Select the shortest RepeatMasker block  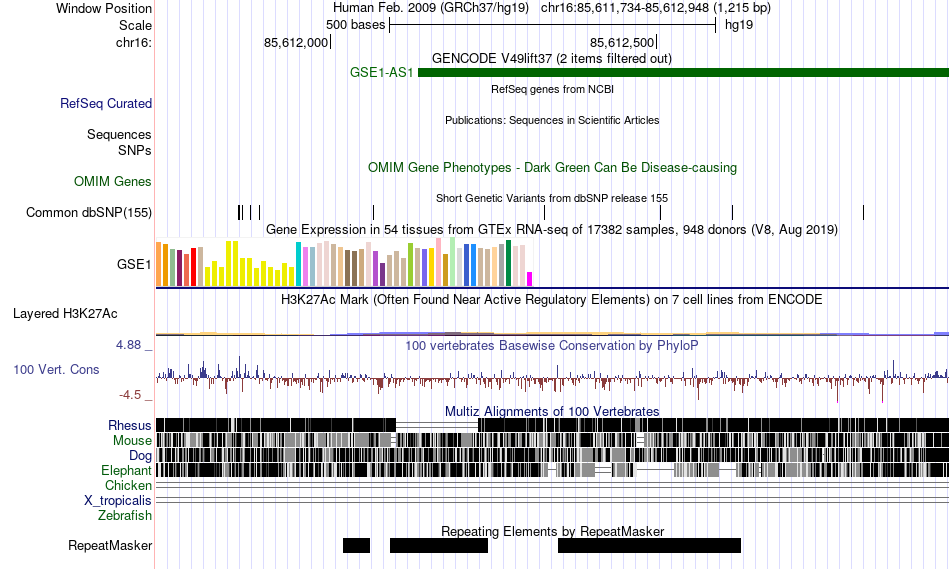(x=356, y=545)
